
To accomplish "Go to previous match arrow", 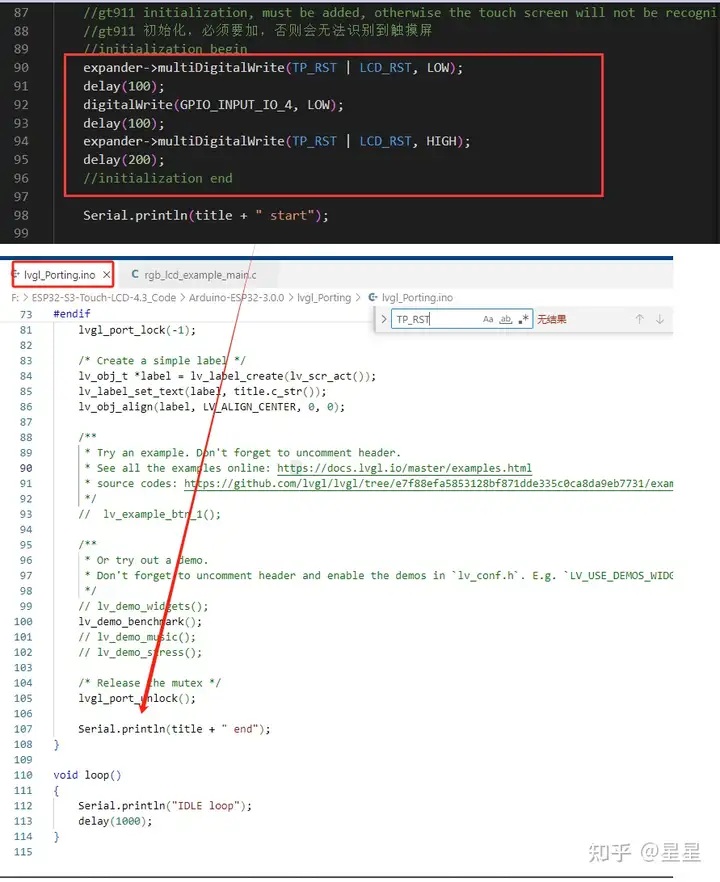I will click(640, 319).
